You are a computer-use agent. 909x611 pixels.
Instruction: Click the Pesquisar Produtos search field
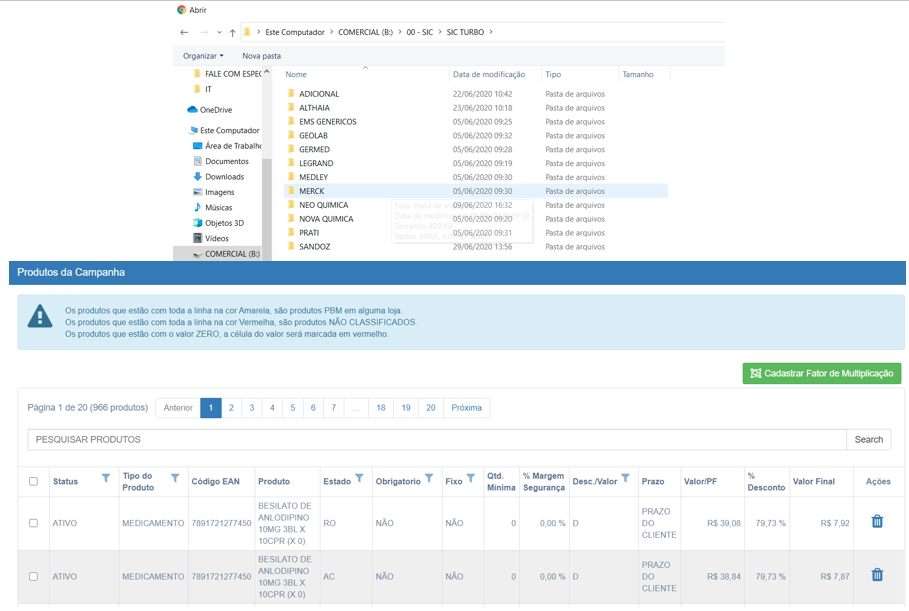[x=436, y=439]
